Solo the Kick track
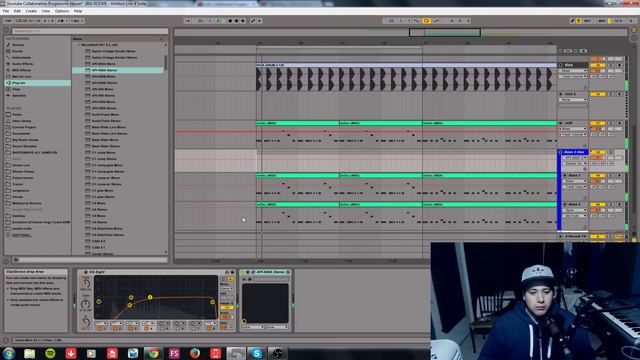This screenshot has width=640, height=360. pyautogui.click(x=611, y=65)
